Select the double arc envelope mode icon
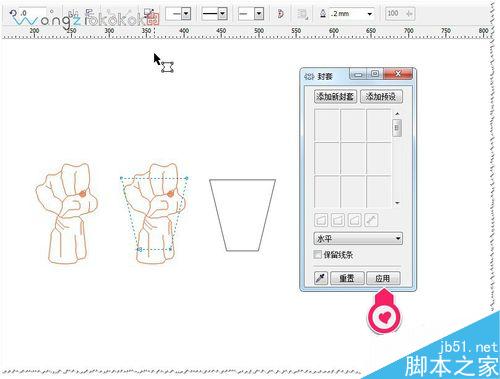The image size is (500, 379). [x=354, y=220]
